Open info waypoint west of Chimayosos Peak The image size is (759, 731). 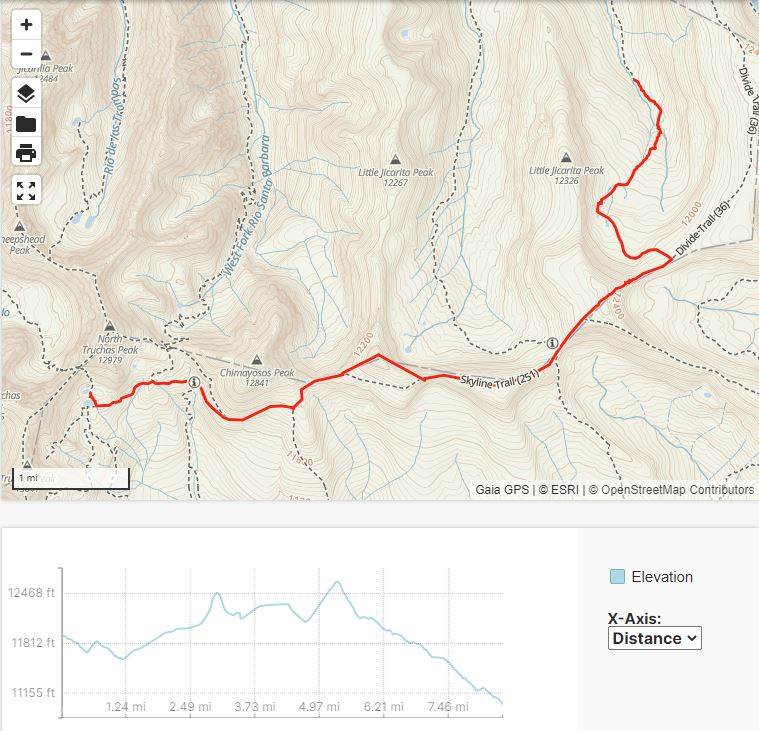coord(194,382)
